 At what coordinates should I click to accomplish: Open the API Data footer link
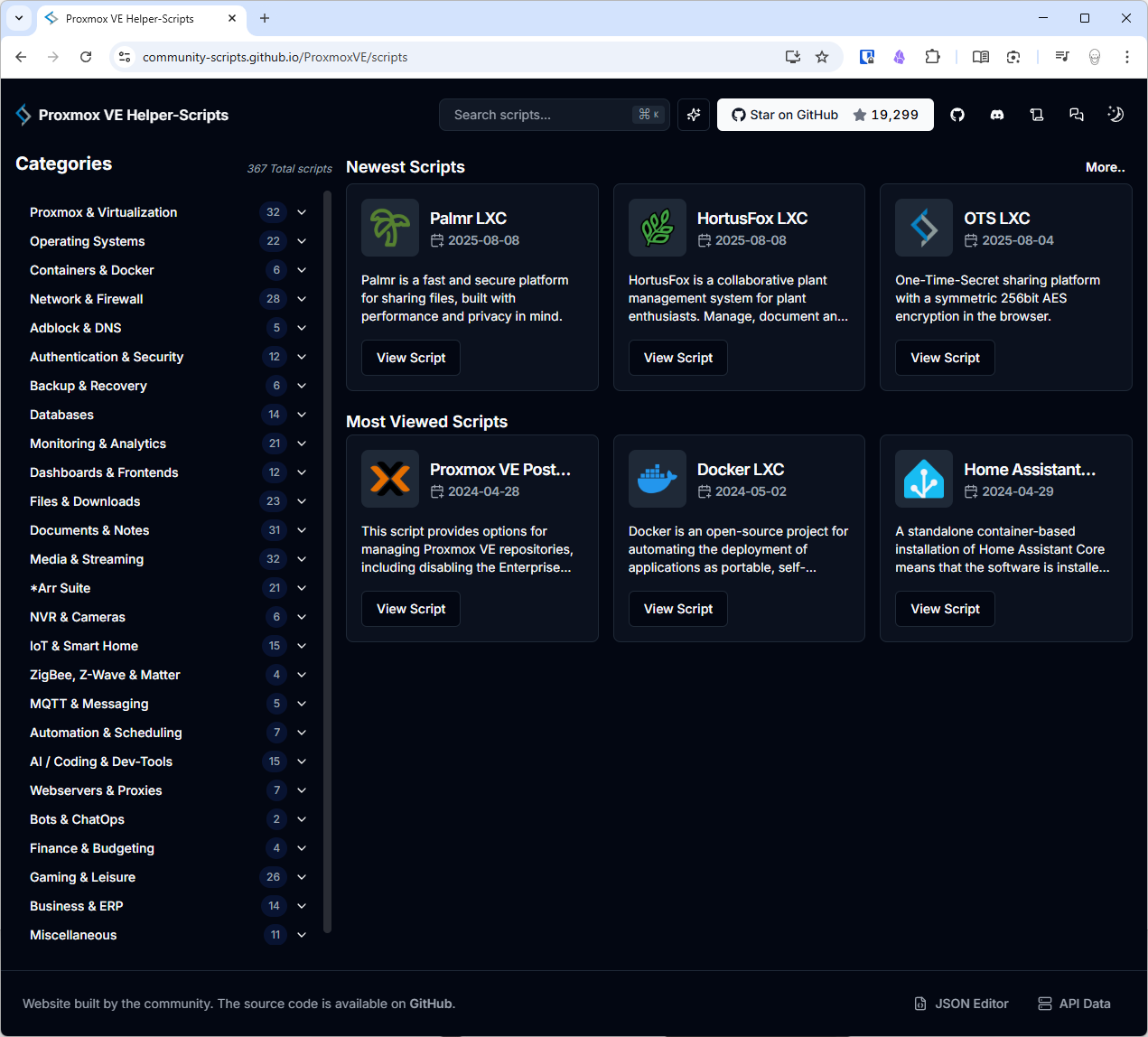(1074, 1004)
